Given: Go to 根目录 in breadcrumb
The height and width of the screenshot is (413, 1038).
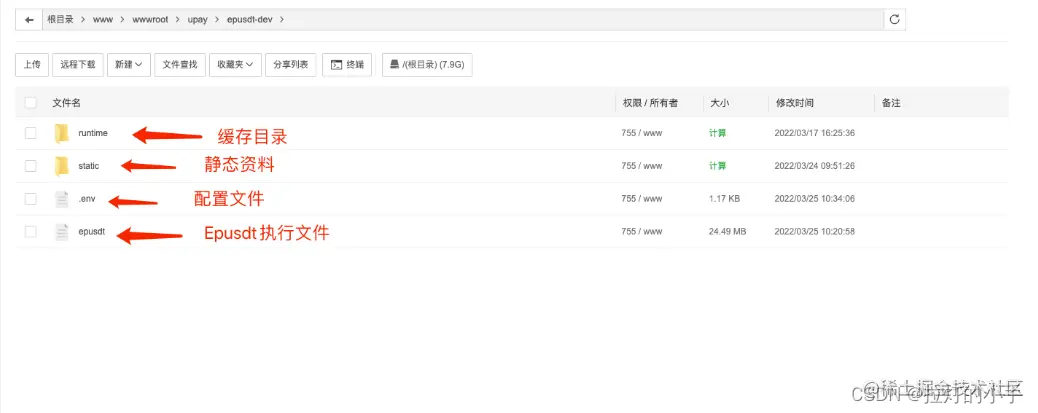Looking at the screenshot, I should pyautogui.click(x=60, y=20).
